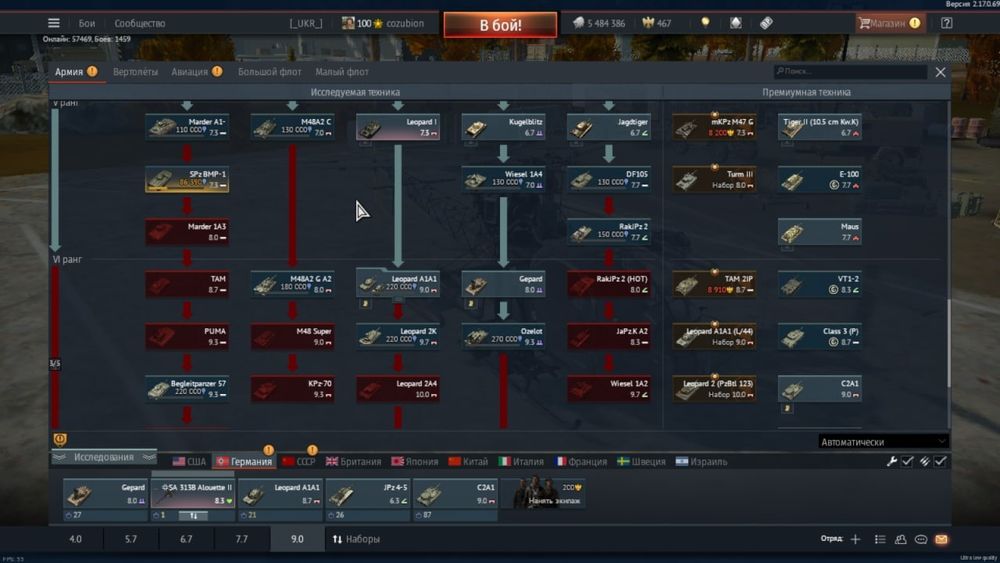Open the help question mark icon
This screenshot has height=563, width=1000.
pos(946,23)
